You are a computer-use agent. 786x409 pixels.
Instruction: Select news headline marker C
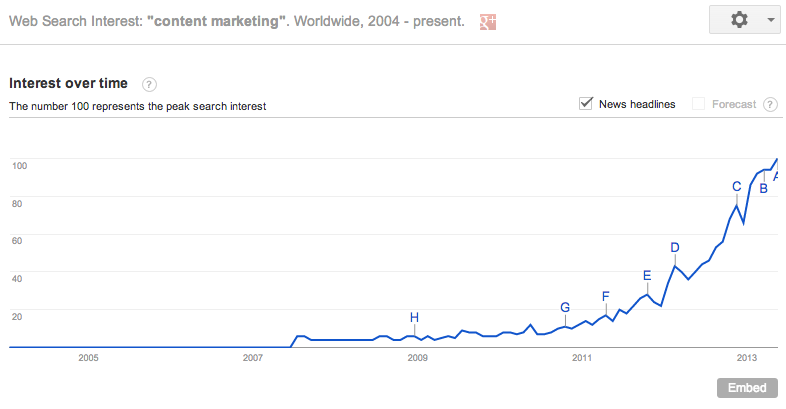pyautogui.click(x=736, y=186)
